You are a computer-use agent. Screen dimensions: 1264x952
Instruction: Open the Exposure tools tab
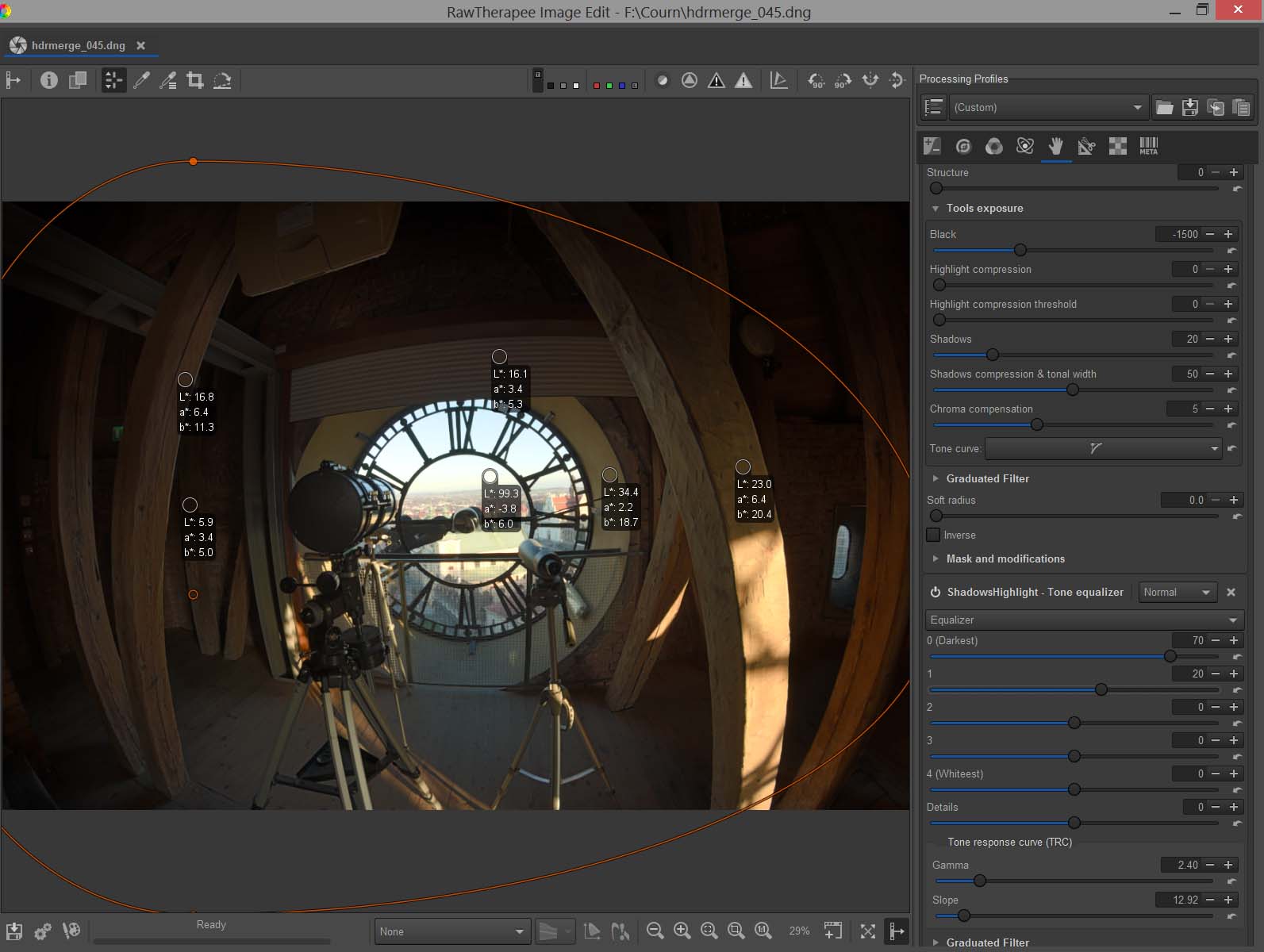[x=932, y=146]
